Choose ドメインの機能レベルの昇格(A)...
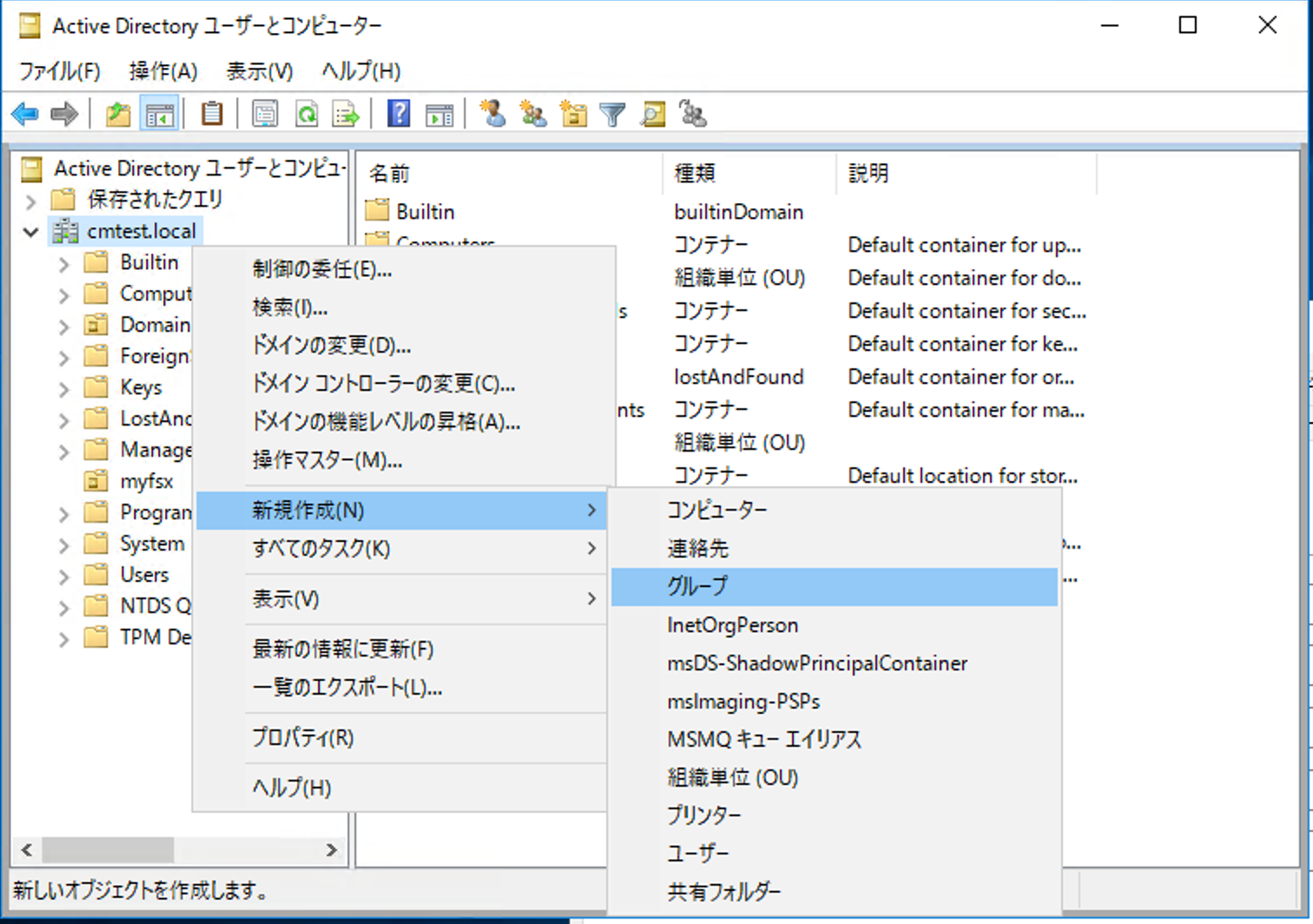This screenshot has height=924, width=1313. click(x=401, y=422)
